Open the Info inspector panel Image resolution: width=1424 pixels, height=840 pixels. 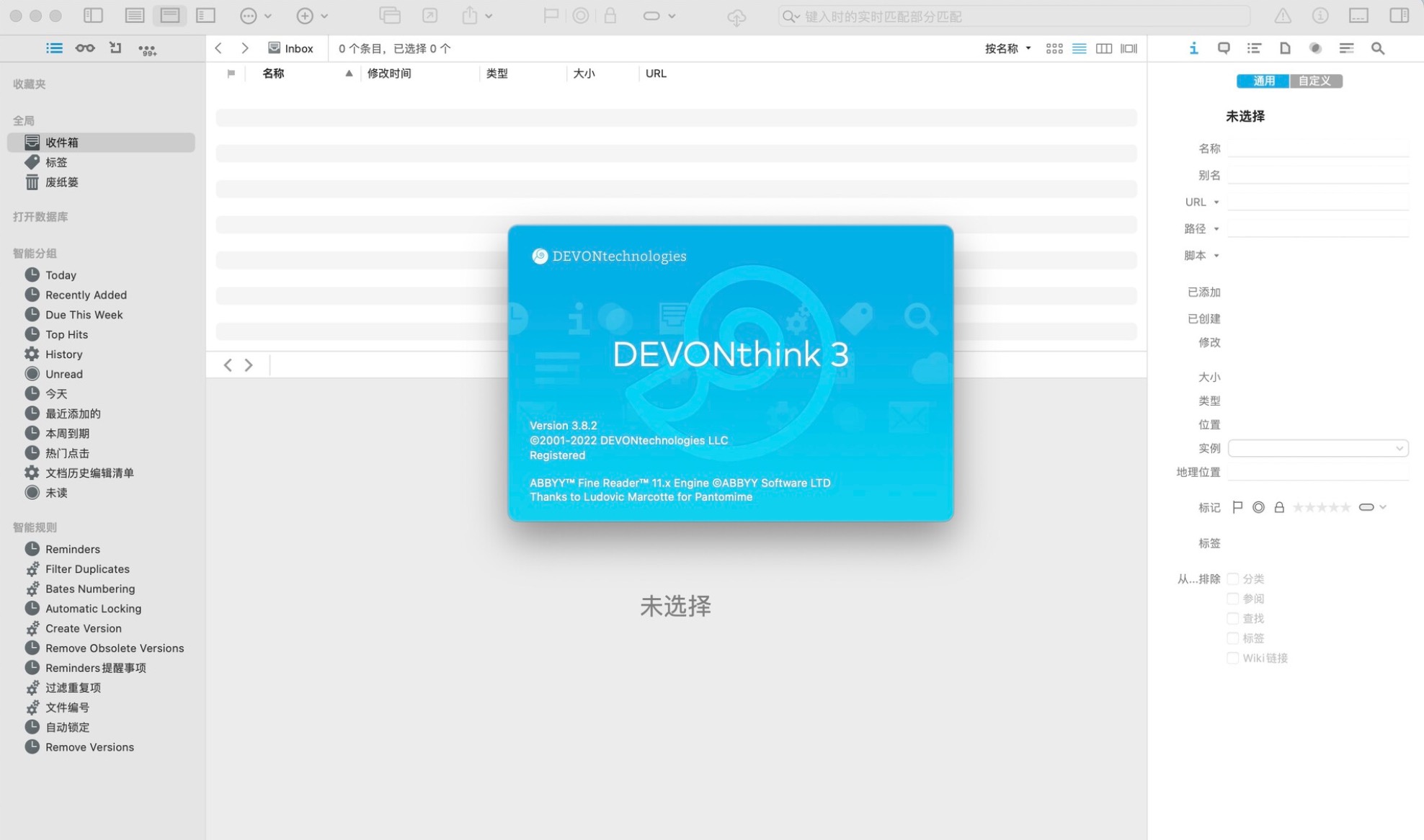pos(1193,48)
